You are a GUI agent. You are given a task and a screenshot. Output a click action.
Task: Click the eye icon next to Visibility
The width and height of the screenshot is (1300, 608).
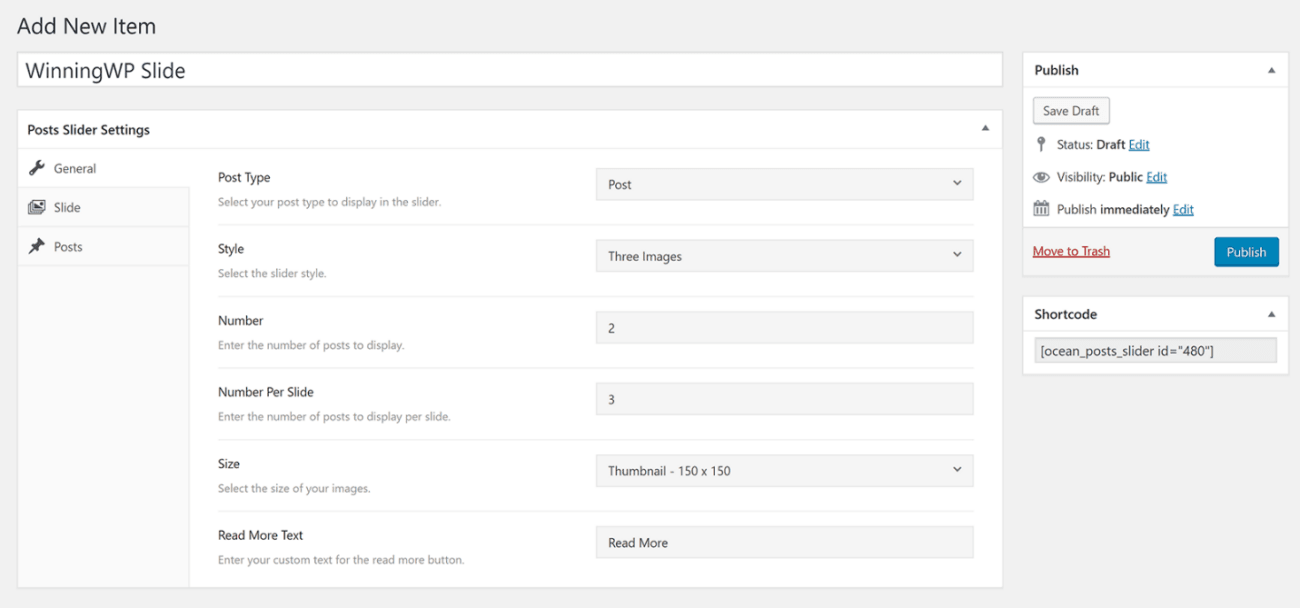pyautogui.click(x=1041, y=177)
